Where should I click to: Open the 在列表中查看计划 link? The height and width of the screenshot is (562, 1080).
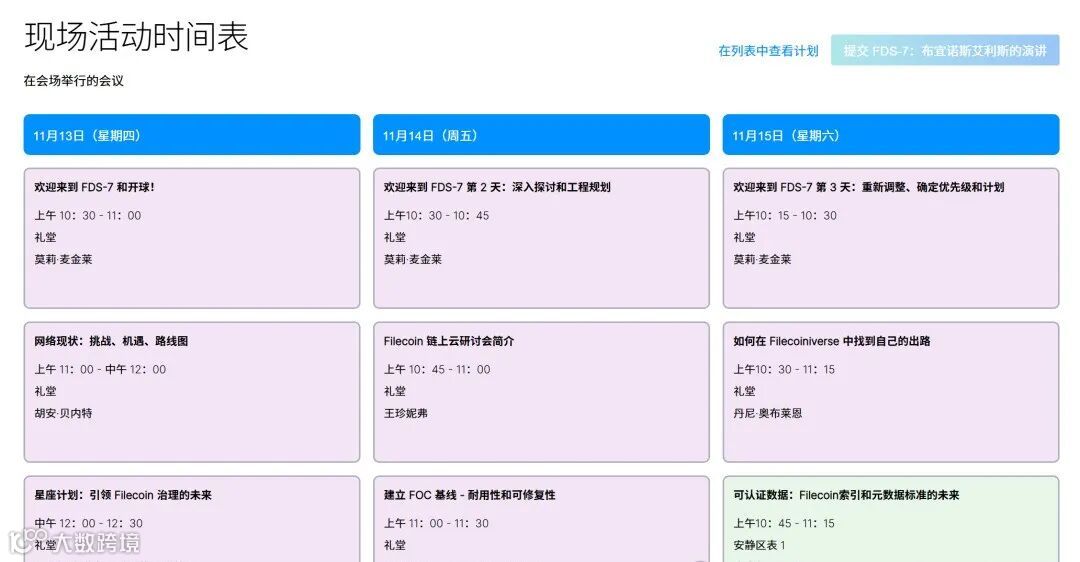coord(768,51)
